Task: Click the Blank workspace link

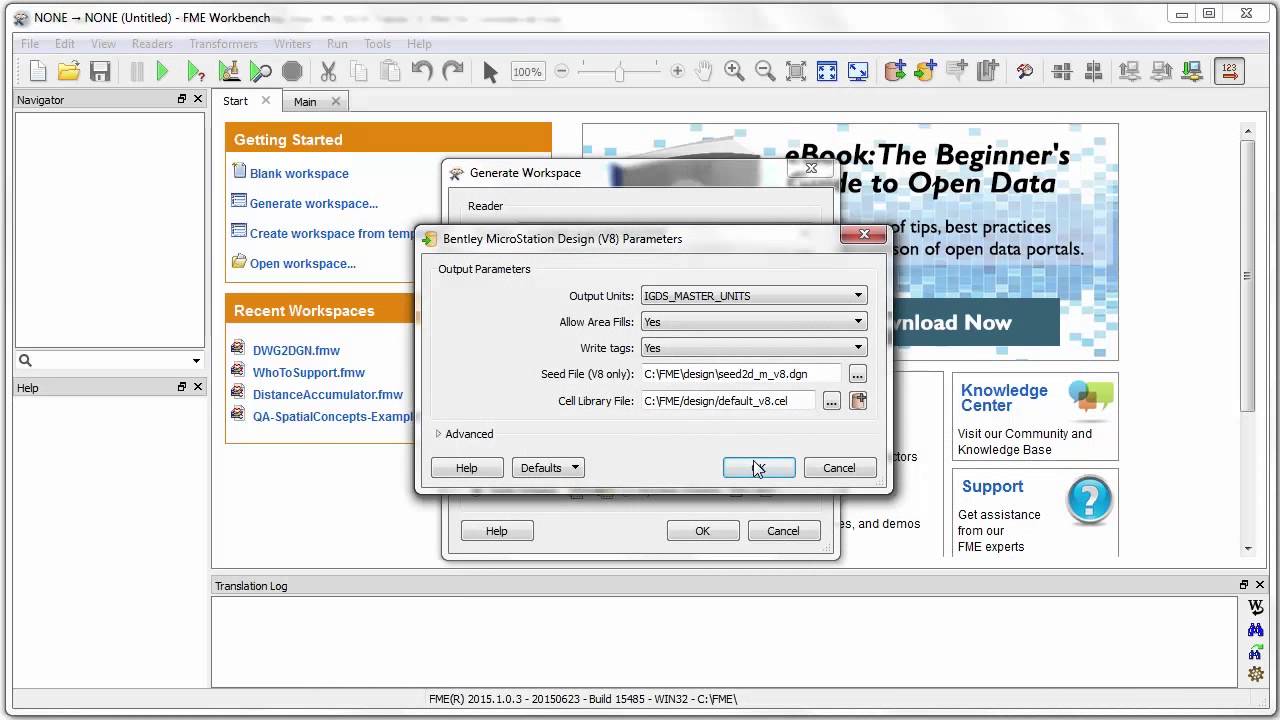Action: coord(299,174)
